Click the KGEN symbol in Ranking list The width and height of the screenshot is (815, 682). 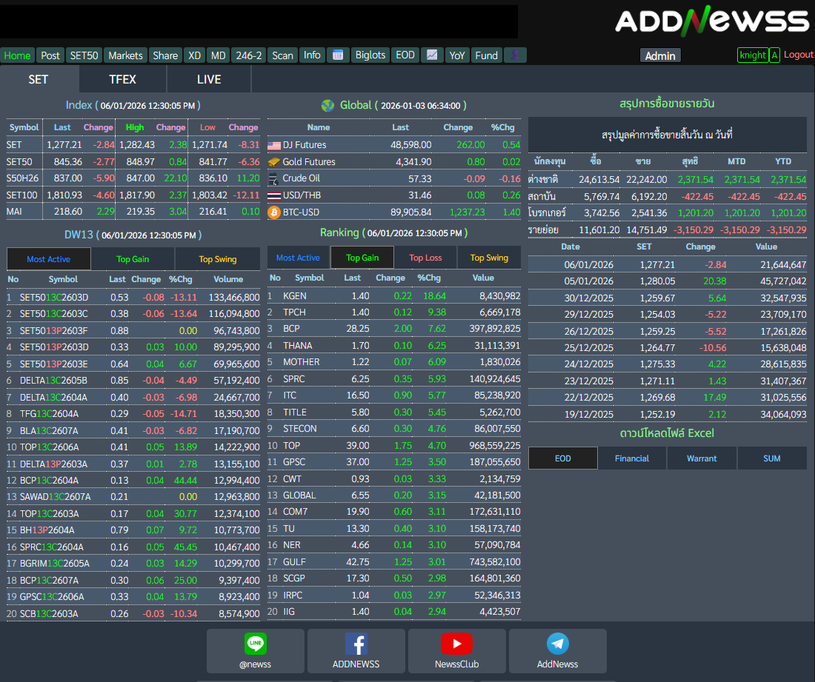tap(295, 296)
